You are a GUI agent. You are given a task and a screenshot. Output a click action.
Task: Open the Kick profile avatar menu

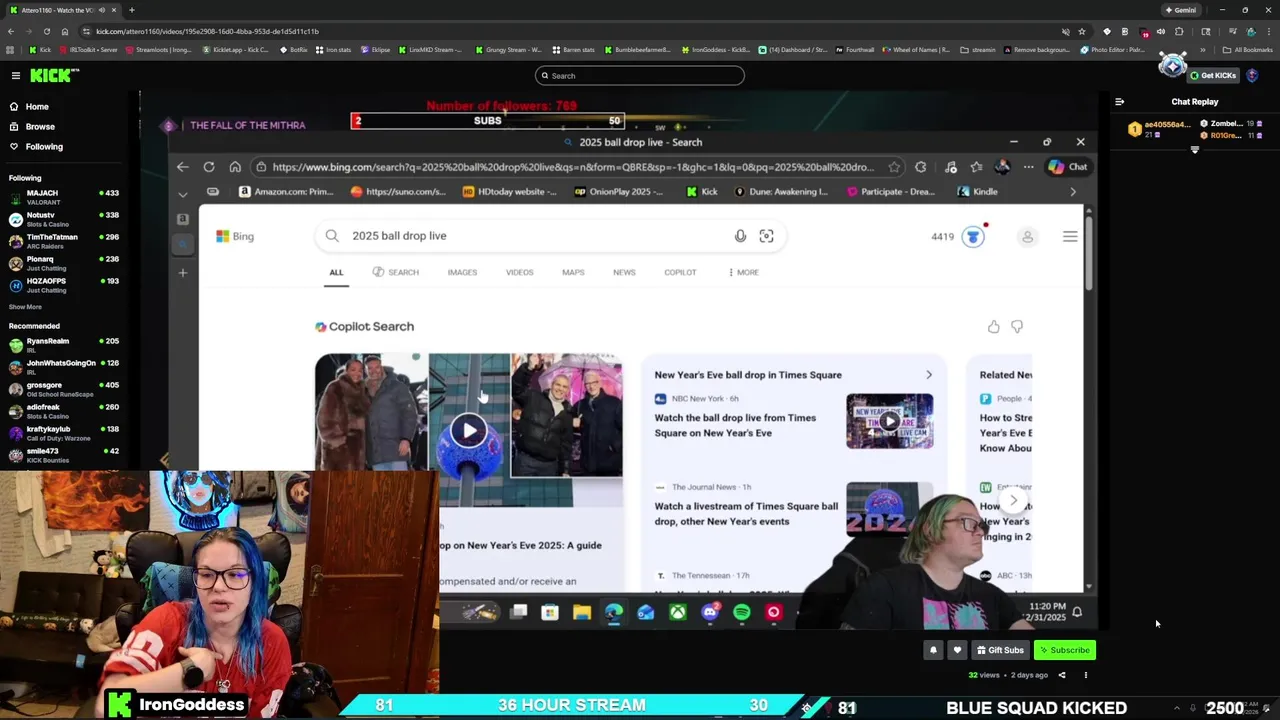[x=1252, y=76]
